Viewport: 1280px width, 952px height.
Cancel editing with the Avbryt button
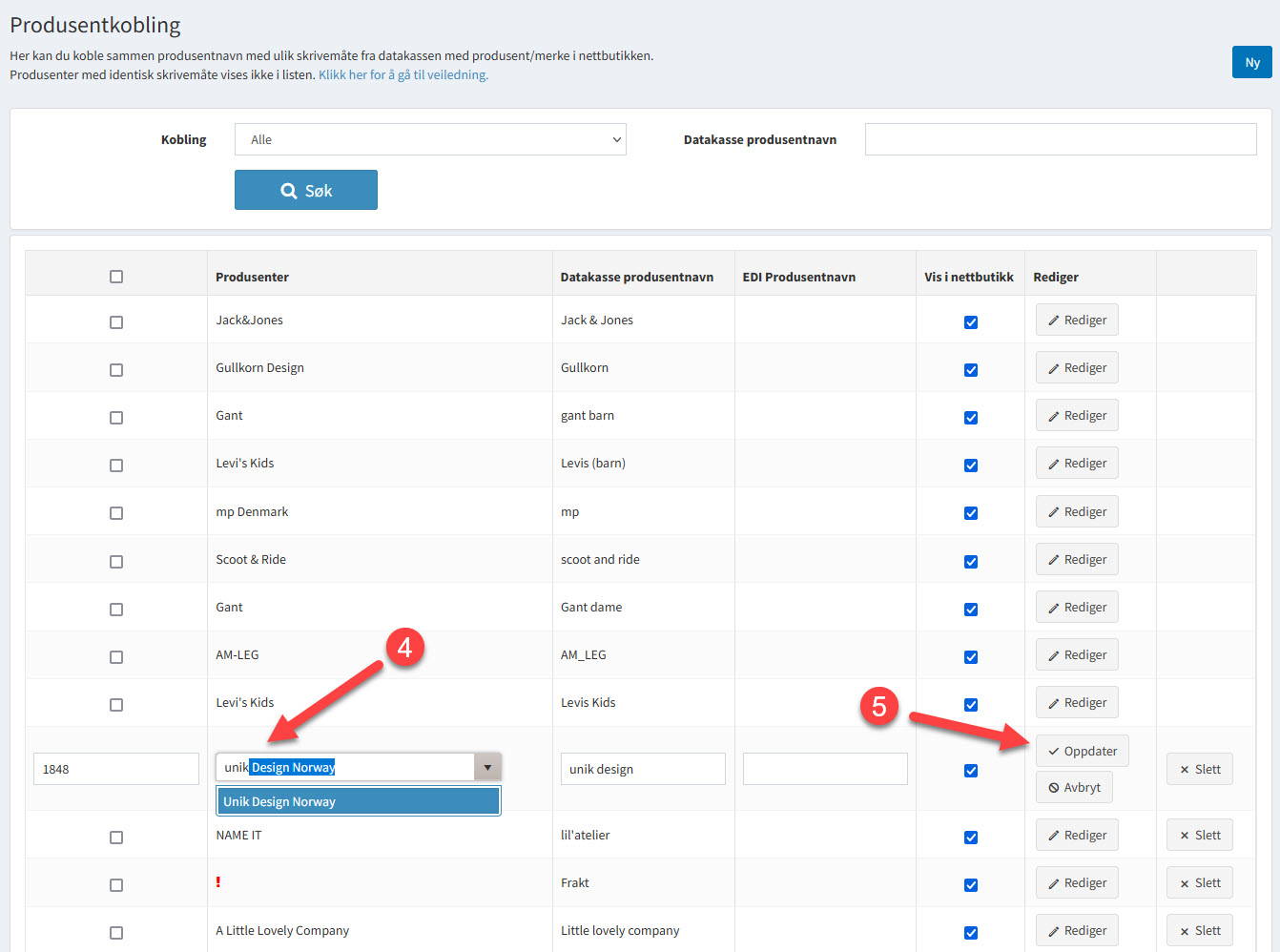1074,788
